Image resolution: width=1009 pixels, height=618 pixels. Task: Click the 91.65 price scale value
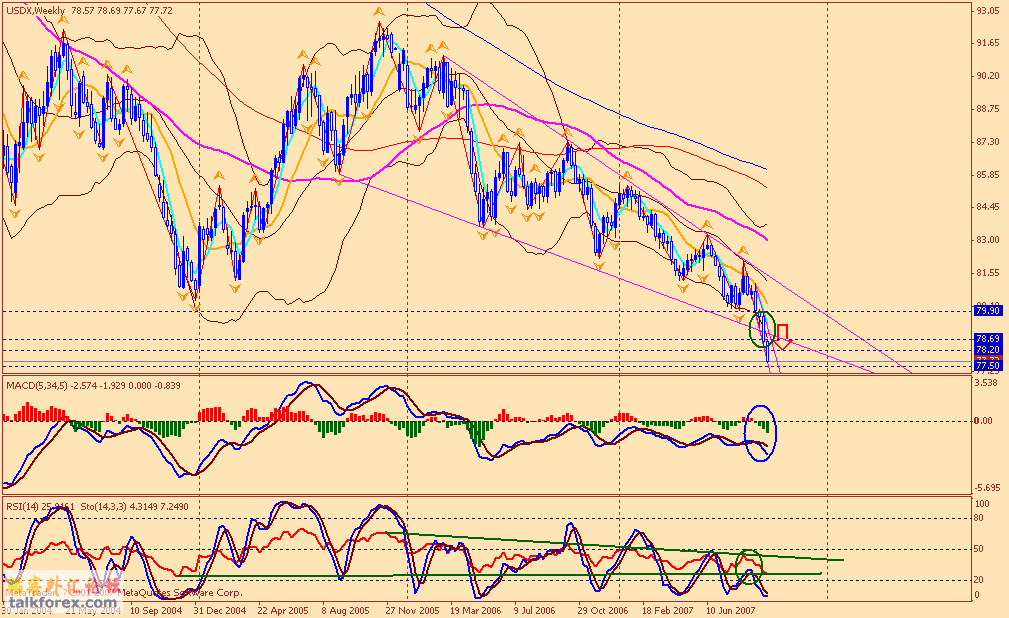tap(988, 43)
